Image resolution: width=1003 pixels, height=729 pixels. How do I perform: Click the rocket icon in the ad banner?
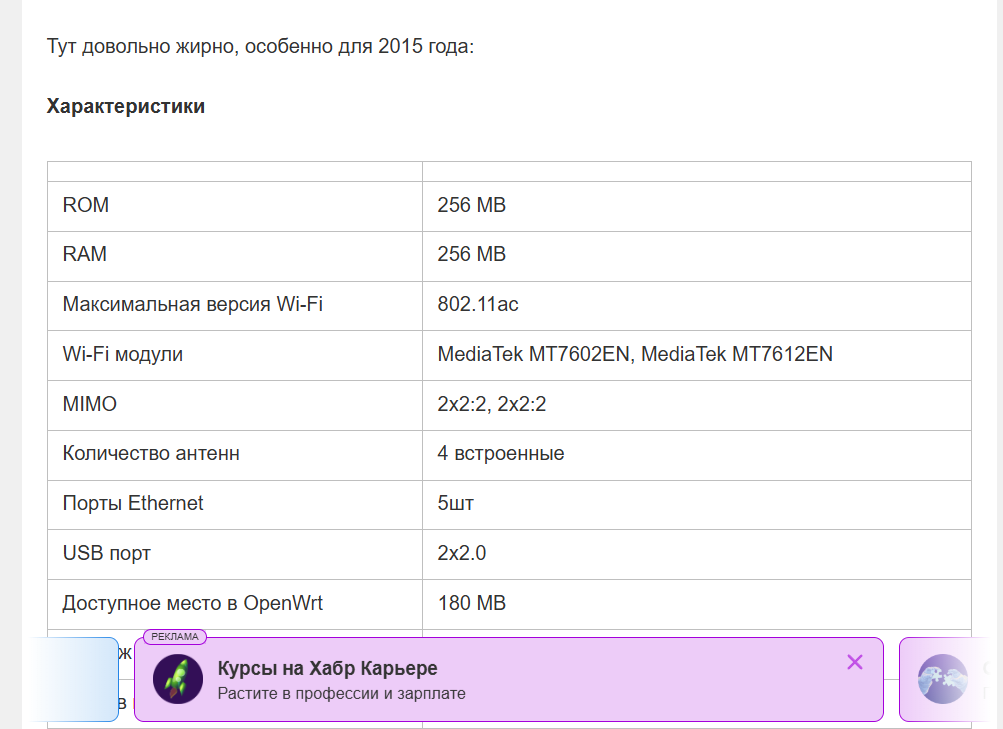point(178,680)
